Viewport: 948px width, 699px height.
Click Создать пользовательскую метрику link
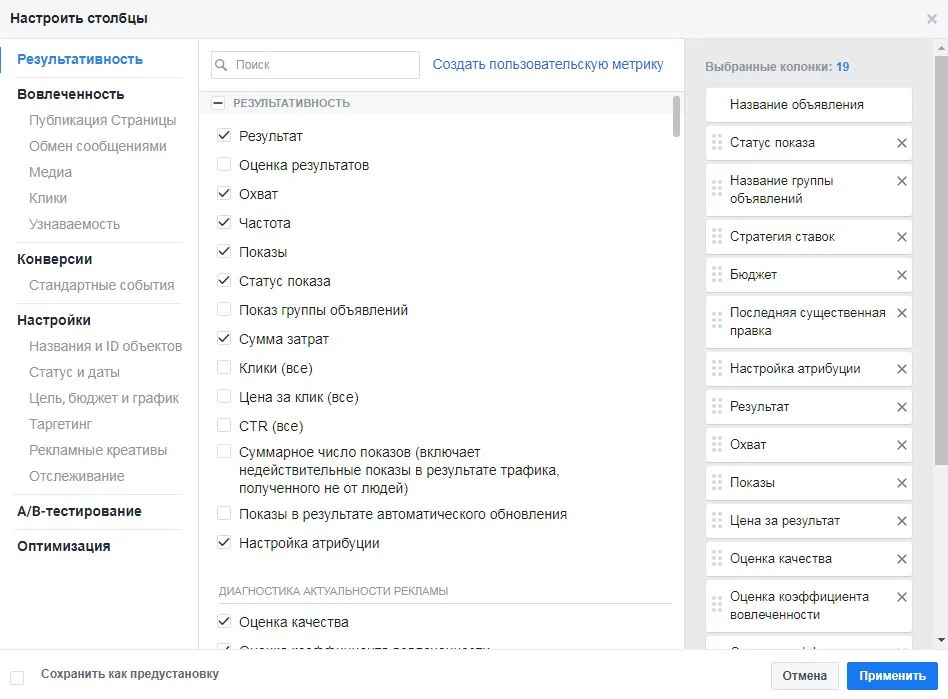tap(547, 64)
